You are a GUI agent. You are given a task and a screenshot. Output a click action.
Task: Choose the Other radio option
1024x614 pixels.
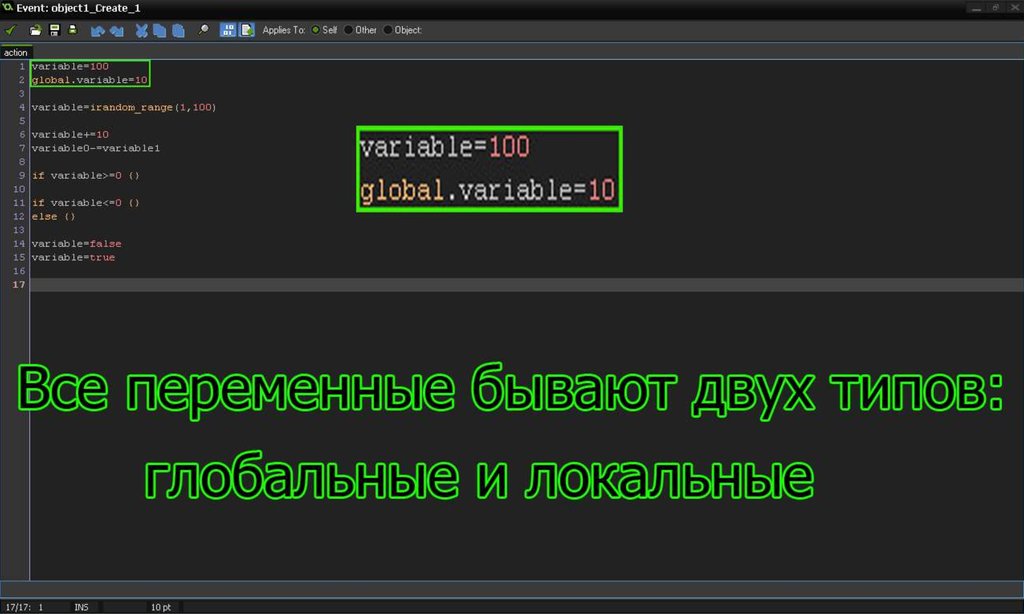point(349,30)
